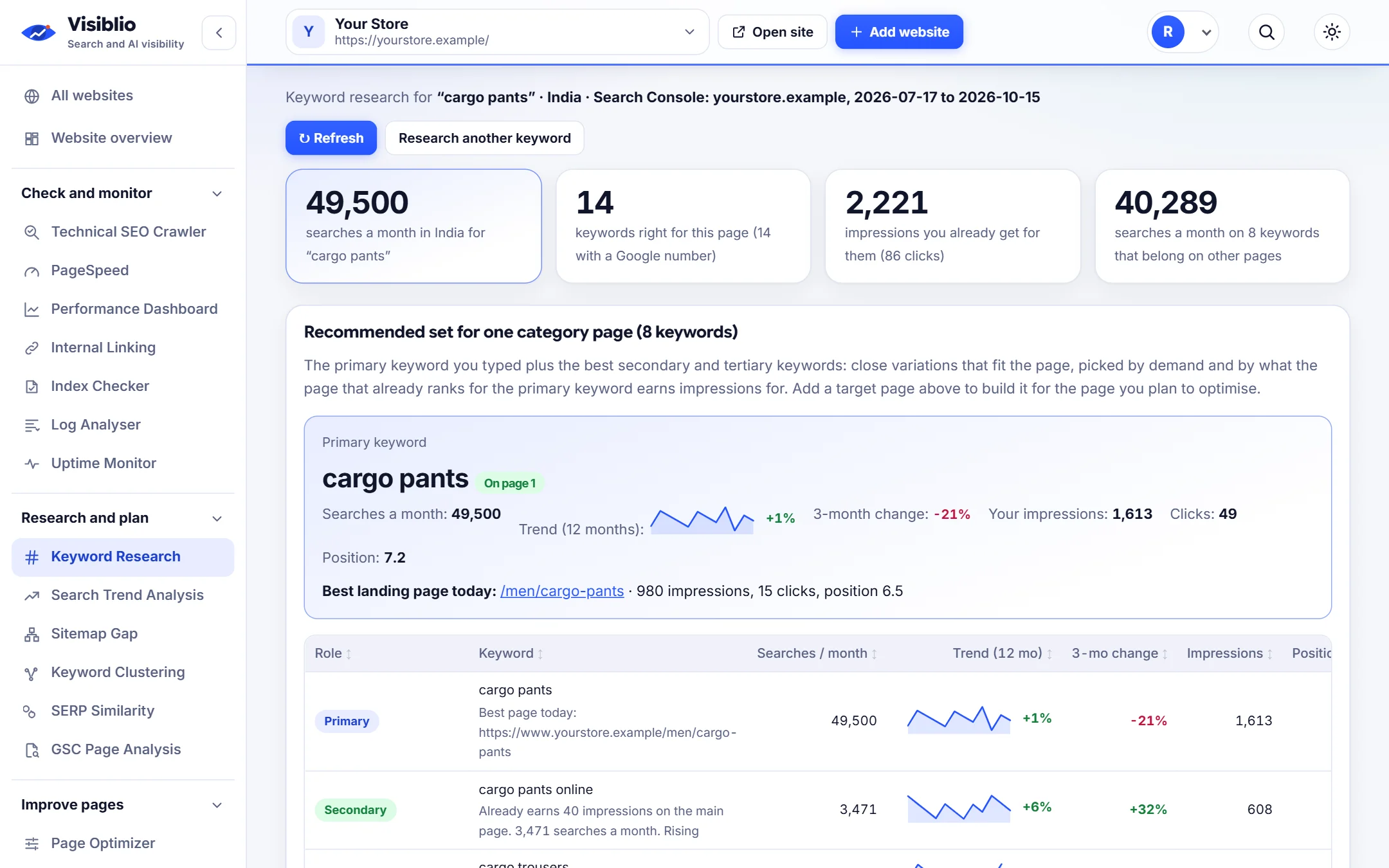Click the user avatar R
This screenshot has height=868, width=1389.
pos(1167,32)
